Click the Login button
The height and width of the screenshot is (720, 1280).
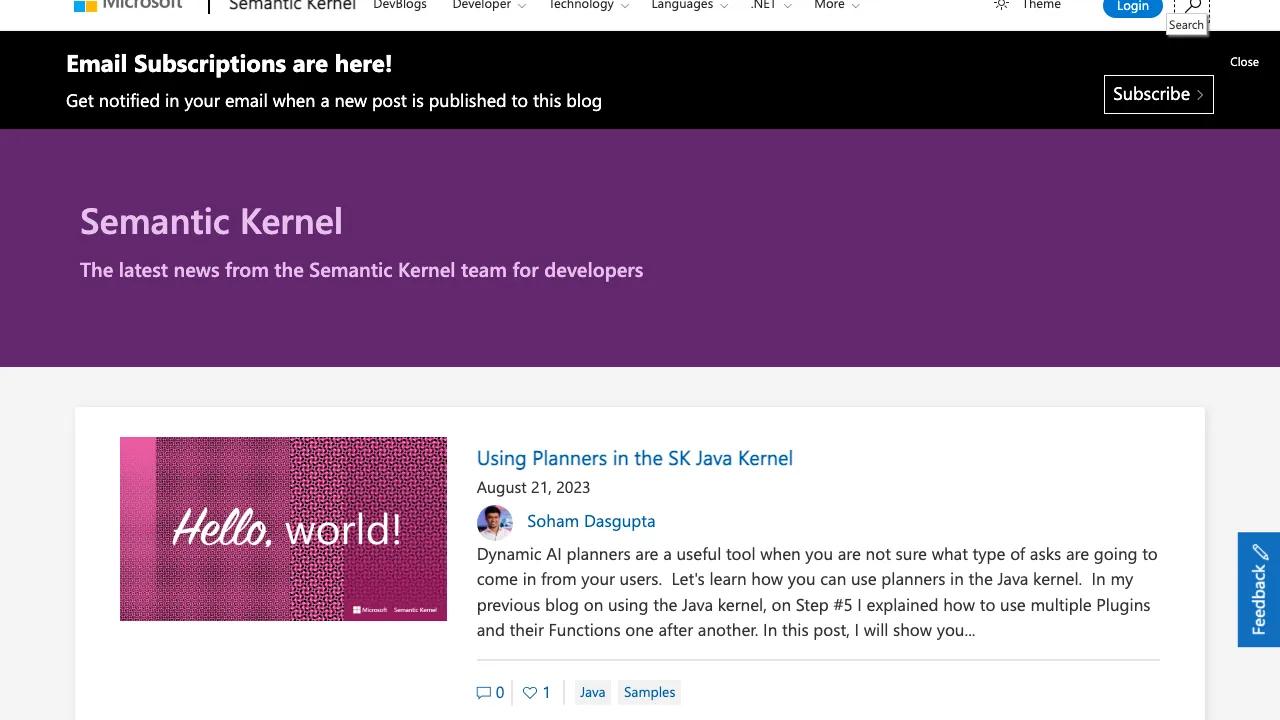pos(1133,6)
